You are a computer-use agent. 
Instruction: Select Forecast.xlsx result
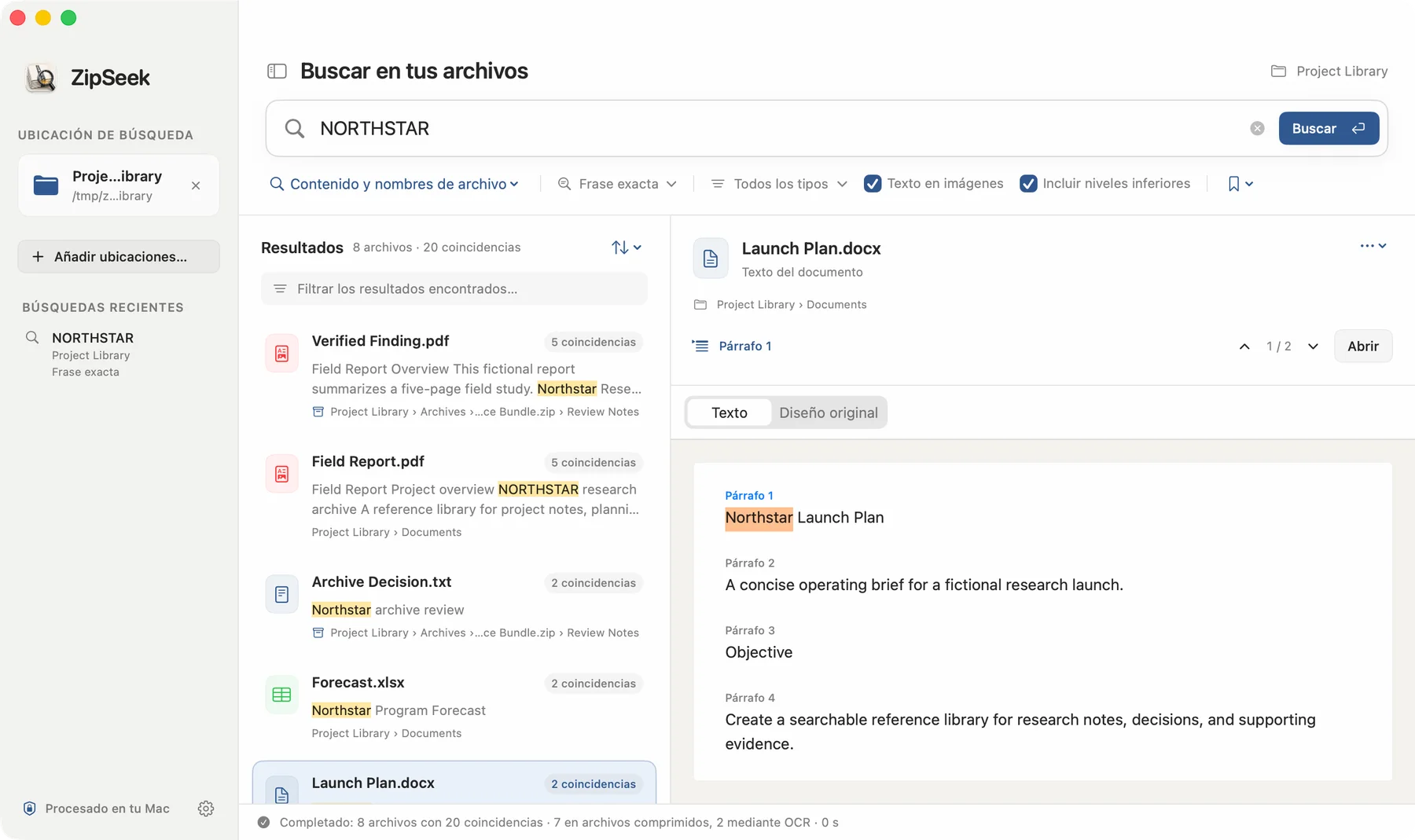click(x=454, y=707)
